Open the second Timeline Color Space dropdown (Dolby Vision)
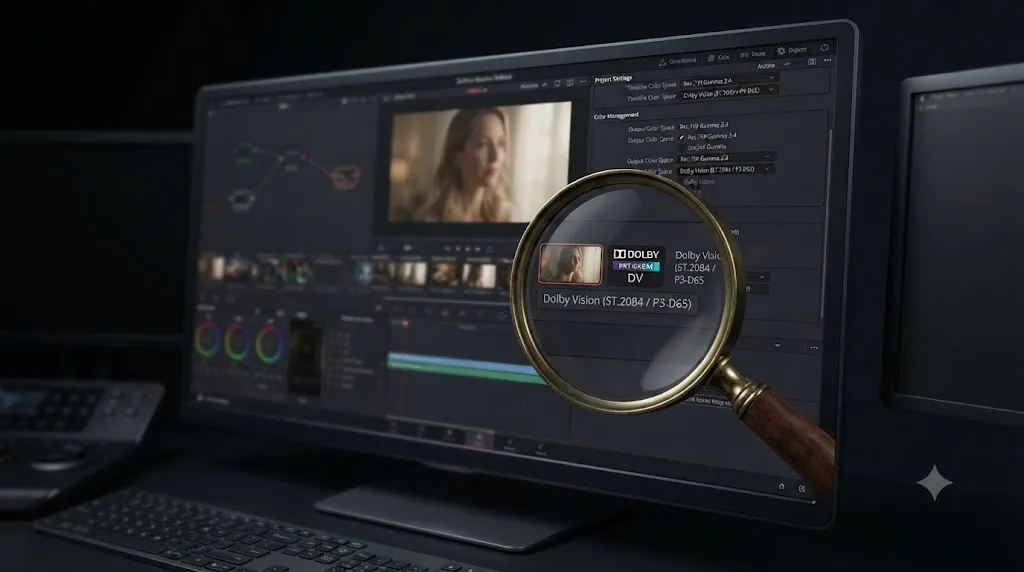The height and width of the screenshot is (572, 1024). (x=729, y=92)
